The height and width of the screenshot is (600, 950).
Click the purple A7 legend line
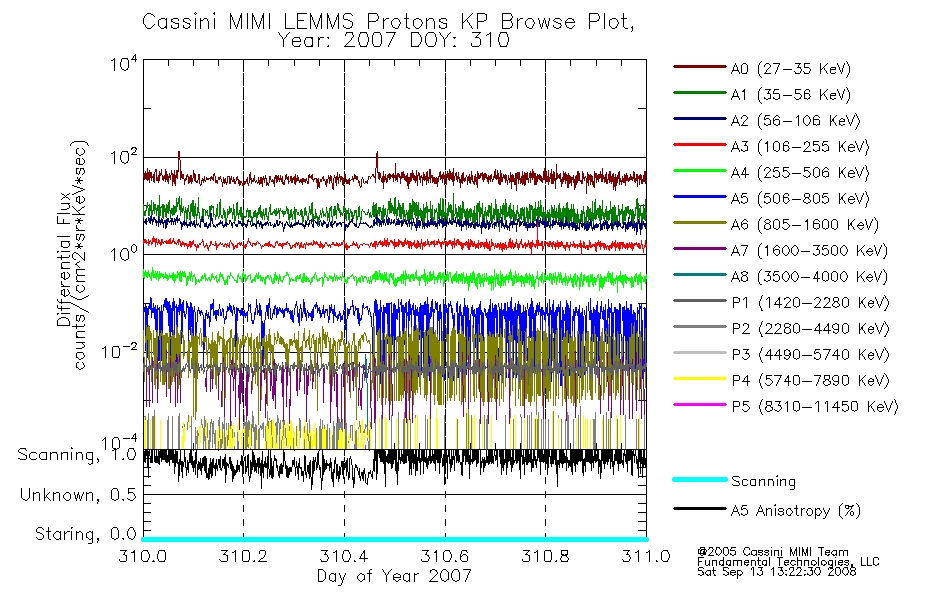click(x=700, y=249)
